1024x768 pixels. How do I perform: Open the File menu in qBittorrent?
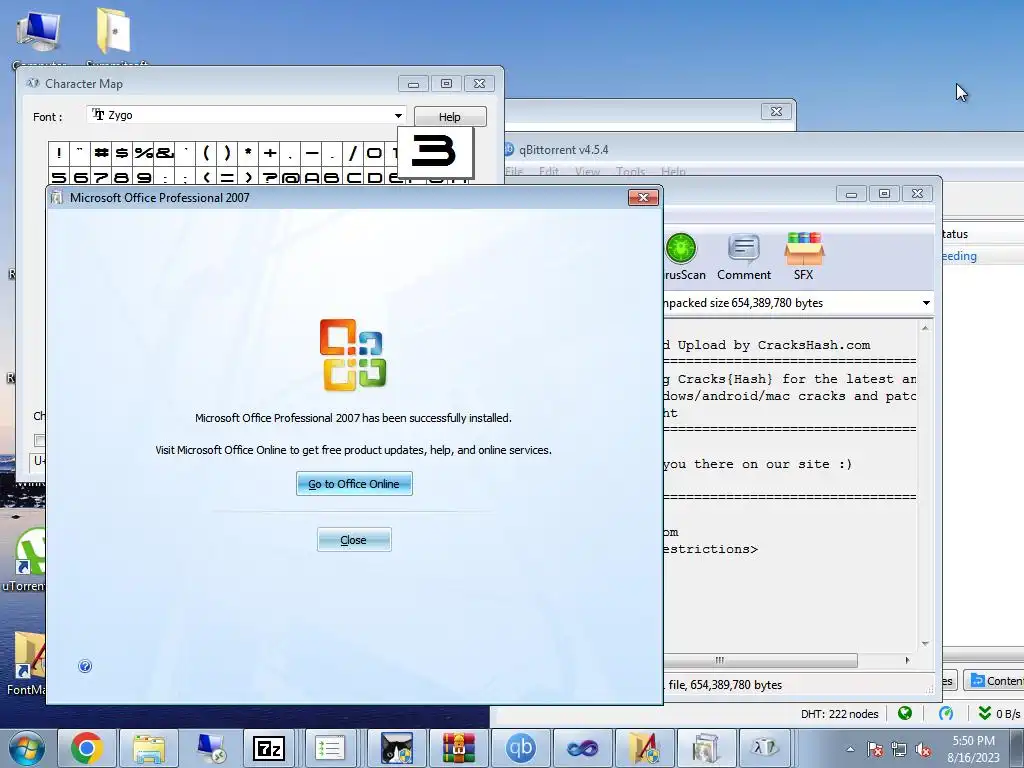[x=515, y=171]
